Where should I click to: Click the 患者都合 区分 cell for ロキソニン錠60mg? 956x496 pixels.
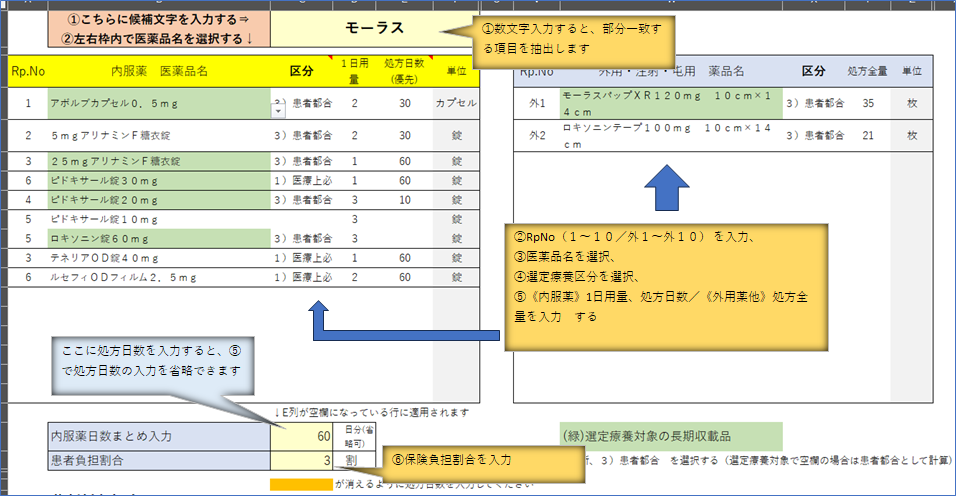pyautogui.click(x=302, y=238)
